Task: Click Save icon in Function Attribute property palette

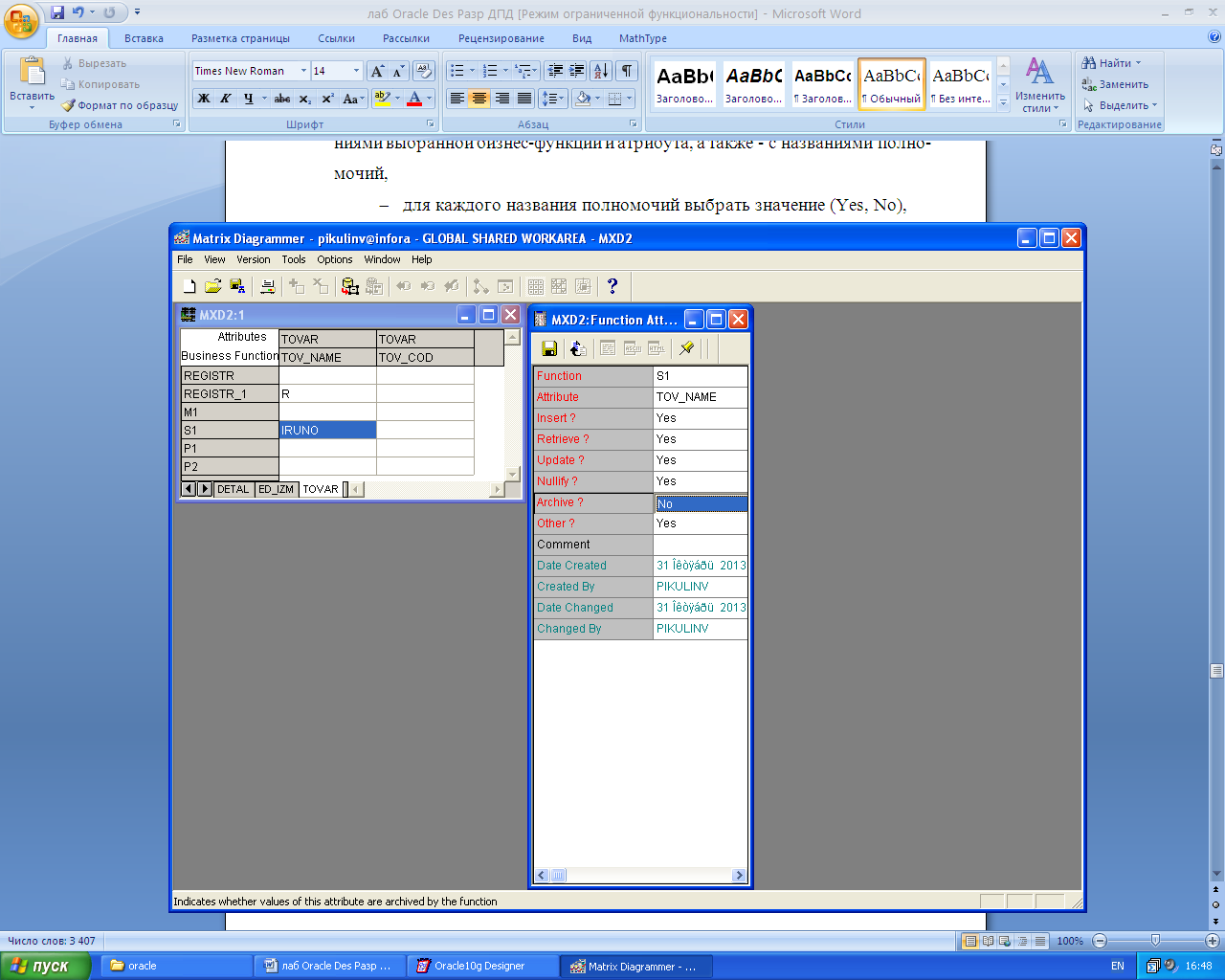Action: (x=550, y=348)
